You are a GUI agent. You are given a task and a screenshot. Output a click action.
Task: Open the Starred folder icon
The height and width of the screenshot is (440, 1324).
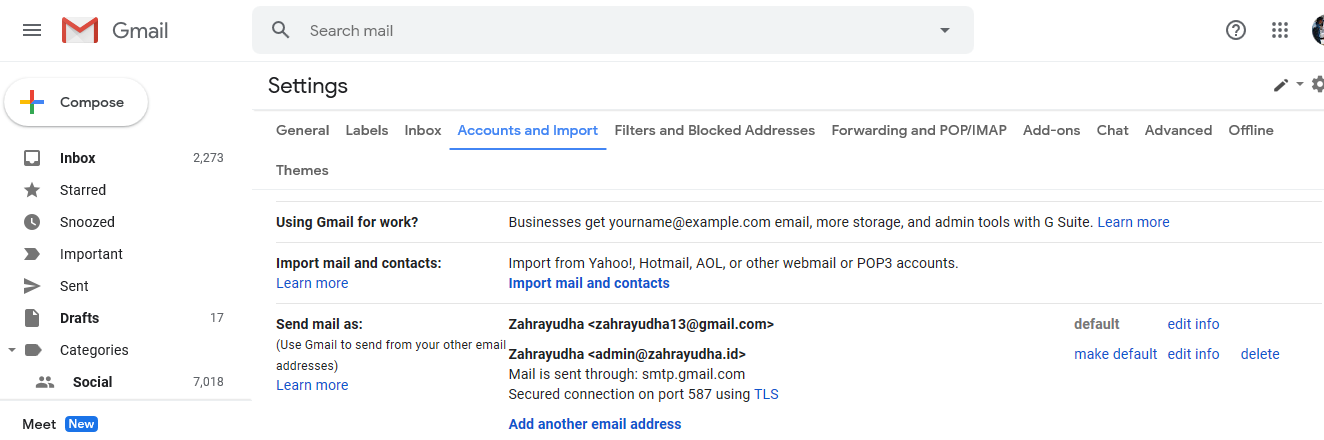pos(32,190)
